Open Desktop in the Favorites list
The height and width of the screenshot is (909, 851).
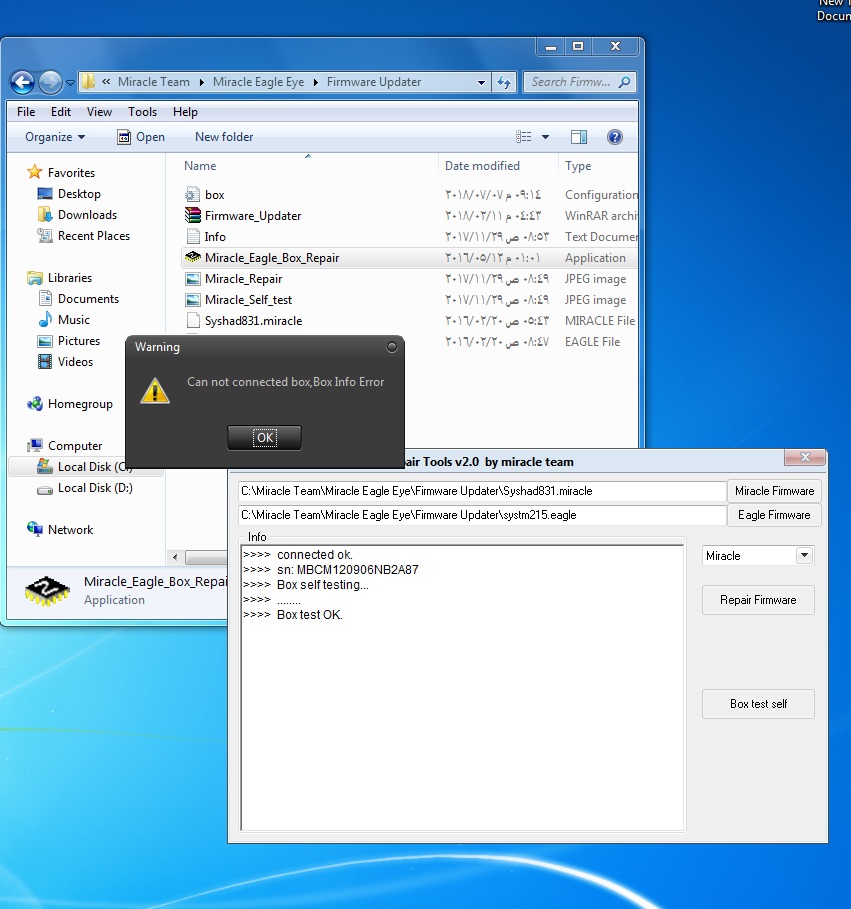point(79,194)
